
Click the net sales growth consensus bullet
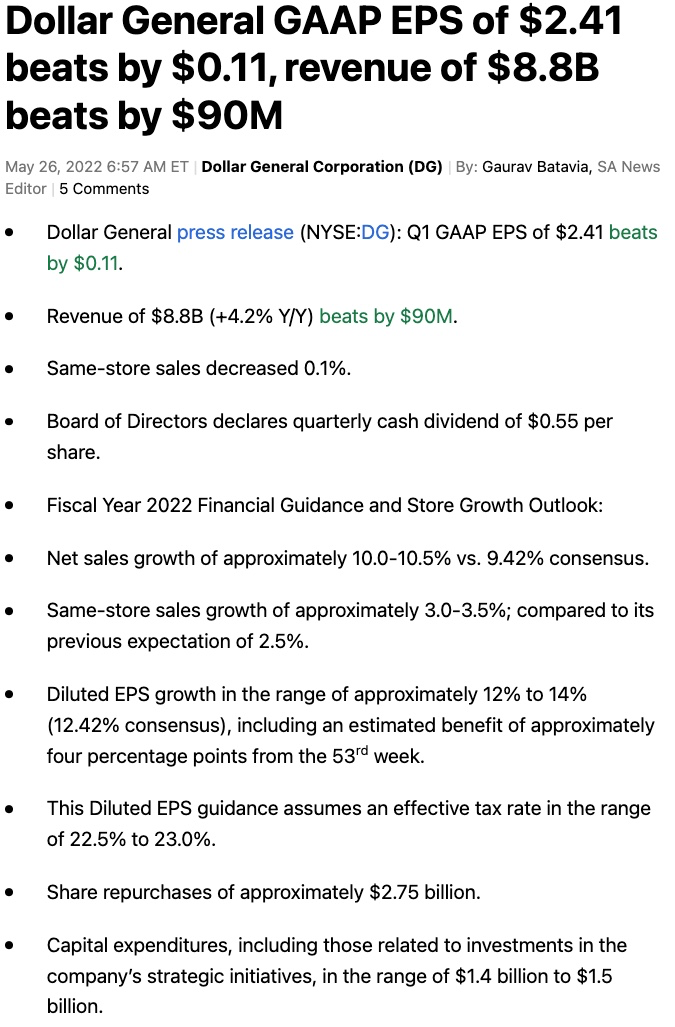click(x=348, y=558)
